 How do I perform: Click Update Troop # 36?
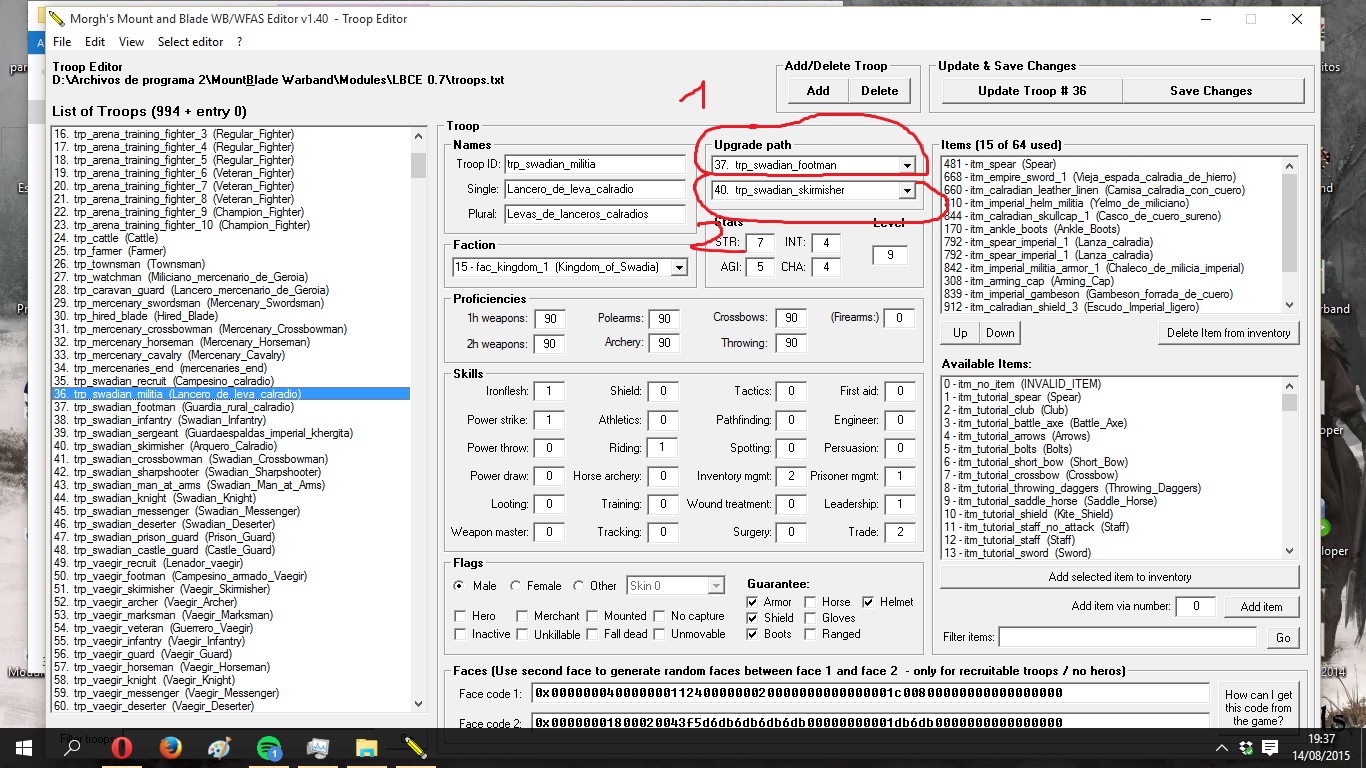point(1030,90)
